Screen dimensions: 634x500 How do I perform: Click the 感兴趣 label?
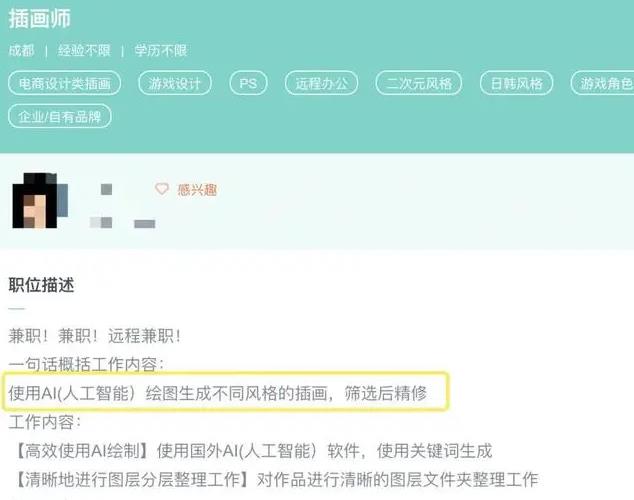click(197, 190)
